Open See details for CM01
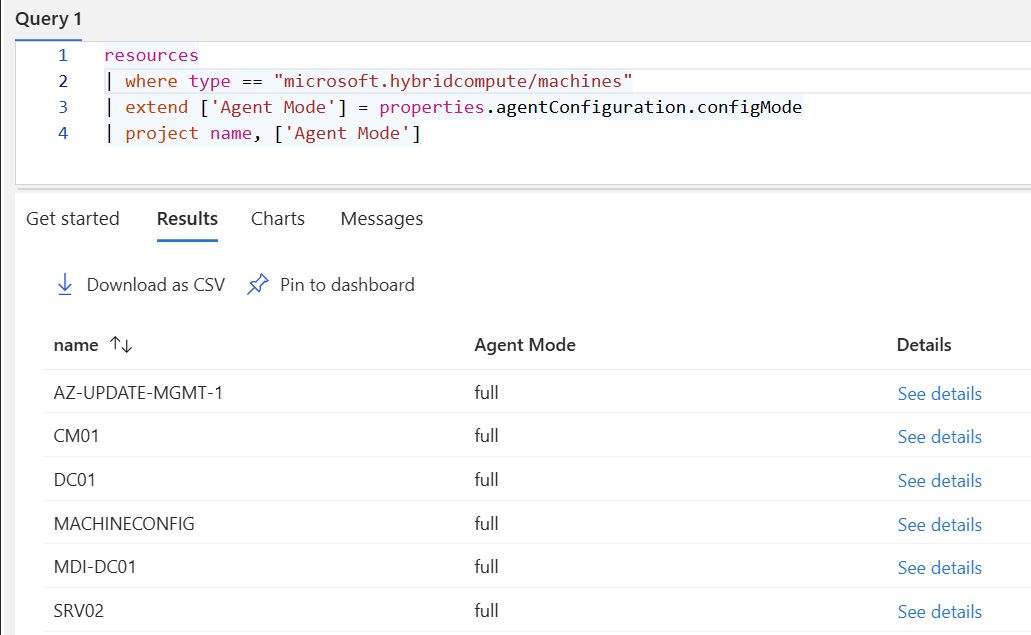The width and height of the screenshot is (1031, 635). (x=939, y=437)
